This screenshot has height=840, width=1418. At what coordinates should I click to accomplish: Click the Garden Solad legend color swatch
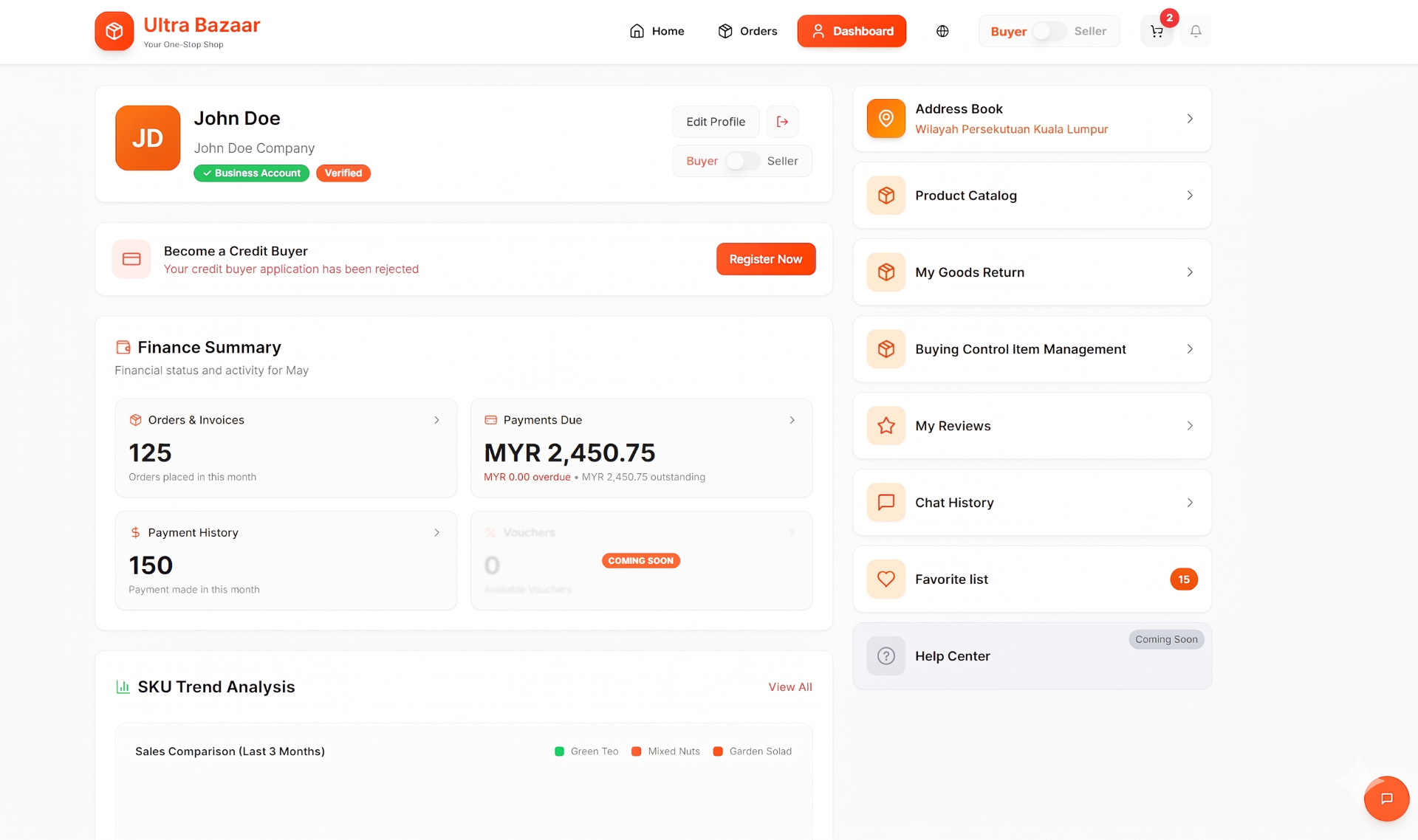tap(717, 751)
